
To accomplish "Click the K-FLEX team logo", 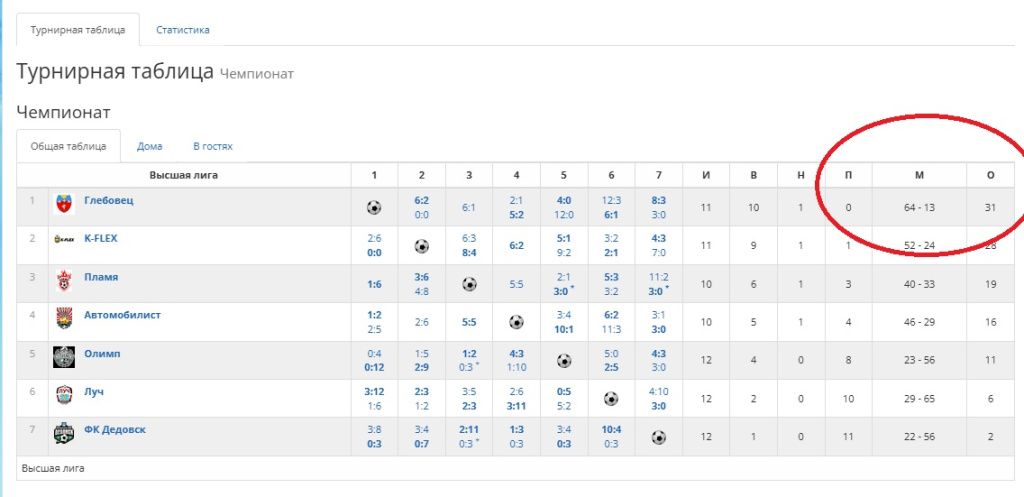I will 64,243.
